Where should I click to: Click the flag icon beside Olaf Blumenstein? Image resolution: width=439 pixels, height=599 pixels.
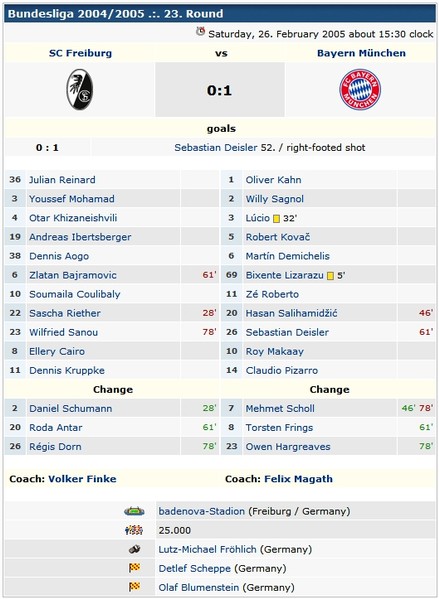134,587
